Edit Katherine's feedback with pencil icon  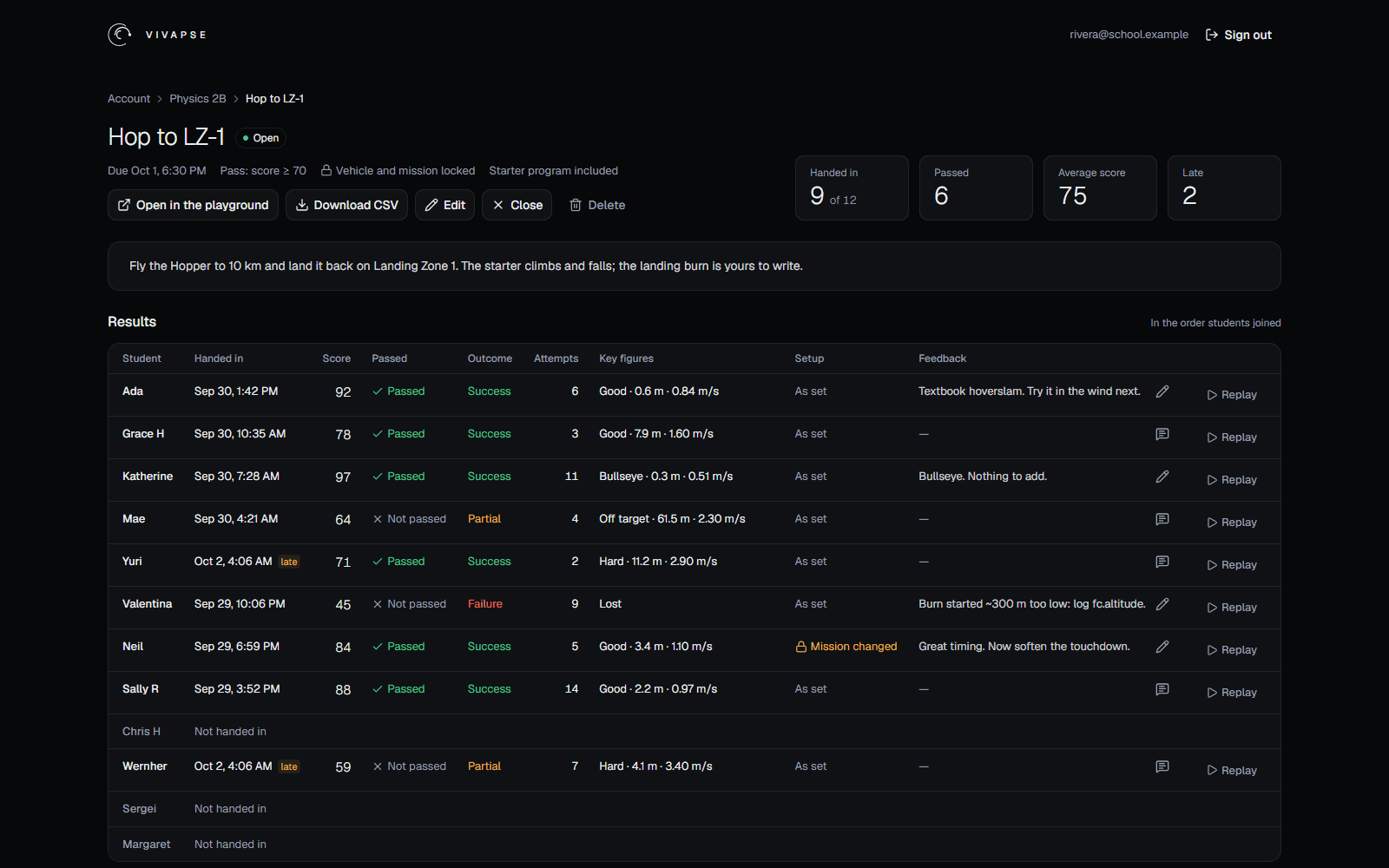tap(1162, 477)
